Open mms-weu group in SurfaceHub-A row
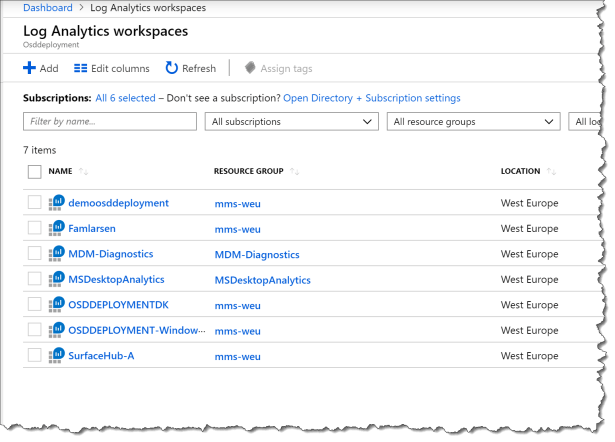The width and height of the screenshot is (615, 442). click(x=238, y=357)
